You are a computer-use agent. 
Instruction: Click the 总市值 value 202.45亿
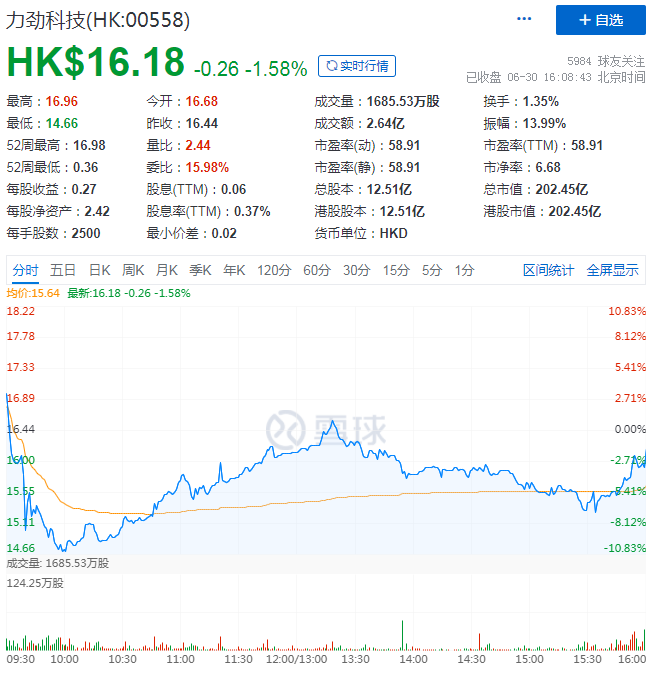(x=562, y=189)
